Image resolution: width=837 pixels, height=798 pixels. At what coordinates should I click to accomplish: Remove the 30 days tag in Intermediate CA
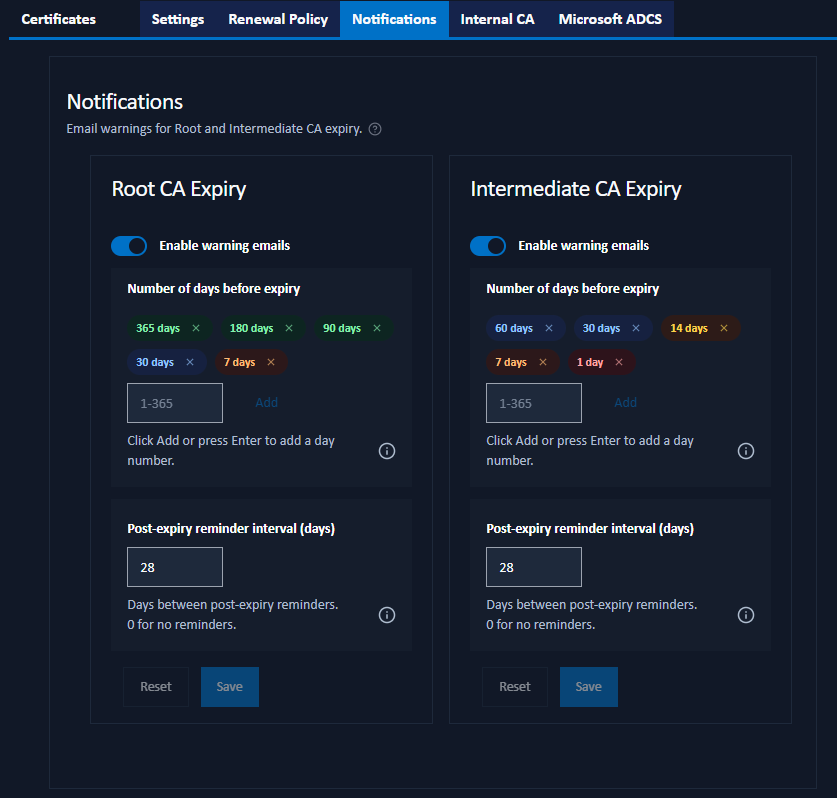coord(636,328)
